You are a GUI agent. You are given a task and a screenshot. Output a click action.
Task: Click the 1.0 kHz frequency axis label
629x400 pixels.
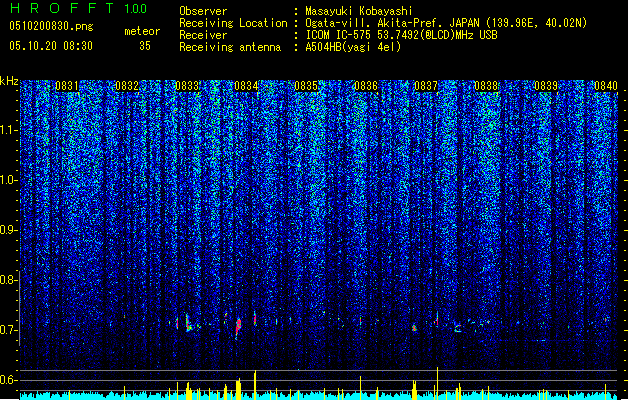pos(8,181)
